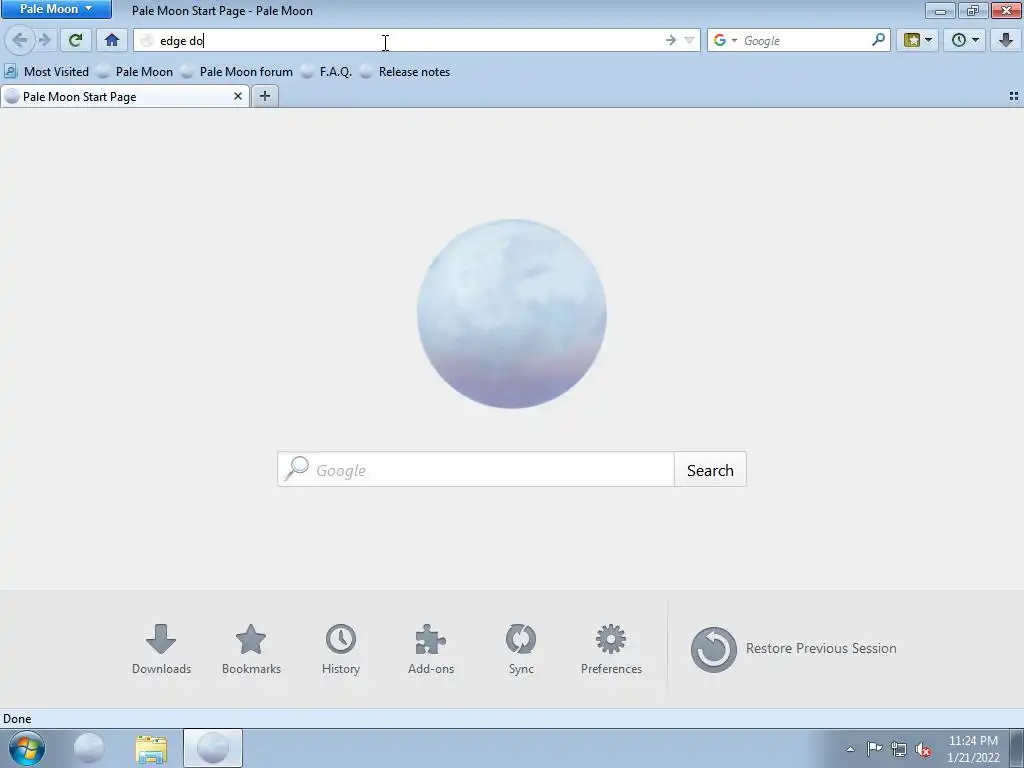Open the history toolbar dropdown
The width and height of the screenshot is (1024, 768).
click(965, 40)
